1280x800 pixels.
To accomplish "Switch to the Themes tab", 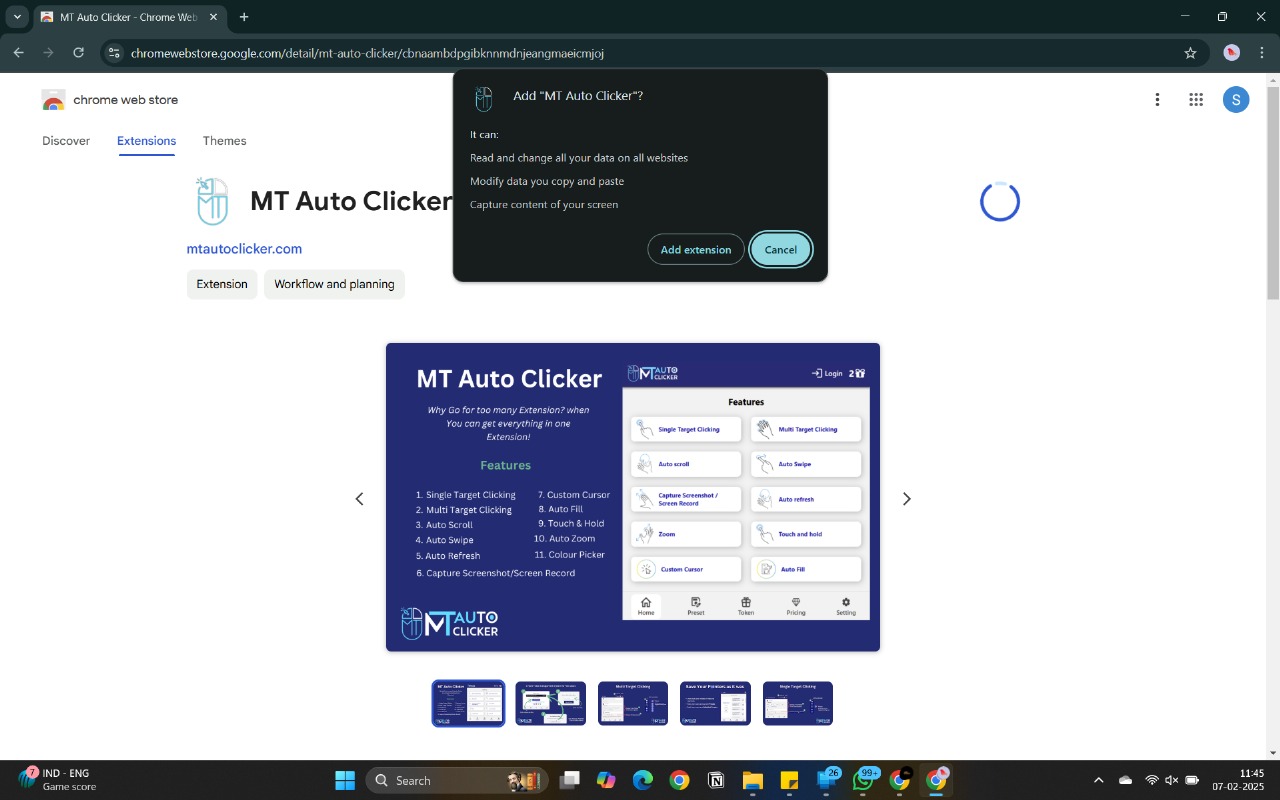I will (x=224, y=141).
